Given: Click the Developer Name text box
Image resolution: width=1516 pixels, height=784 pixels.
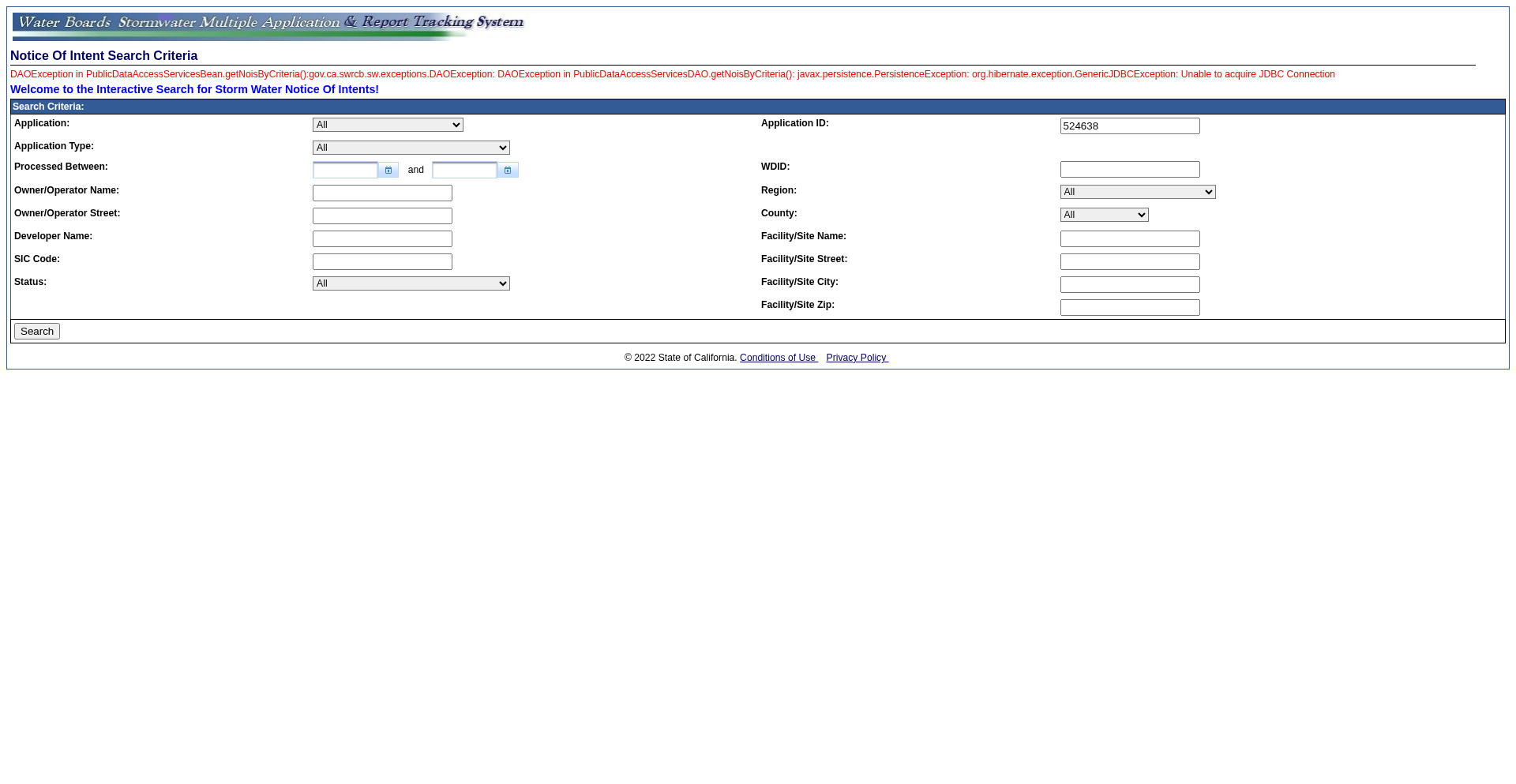Looking at the screenshot, I should tap(382, 239).
